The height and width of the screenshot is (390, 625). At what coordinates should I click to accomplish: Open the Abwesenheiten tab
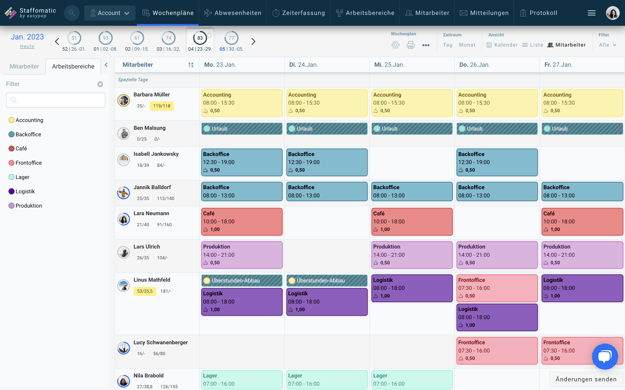coord(233,13)
